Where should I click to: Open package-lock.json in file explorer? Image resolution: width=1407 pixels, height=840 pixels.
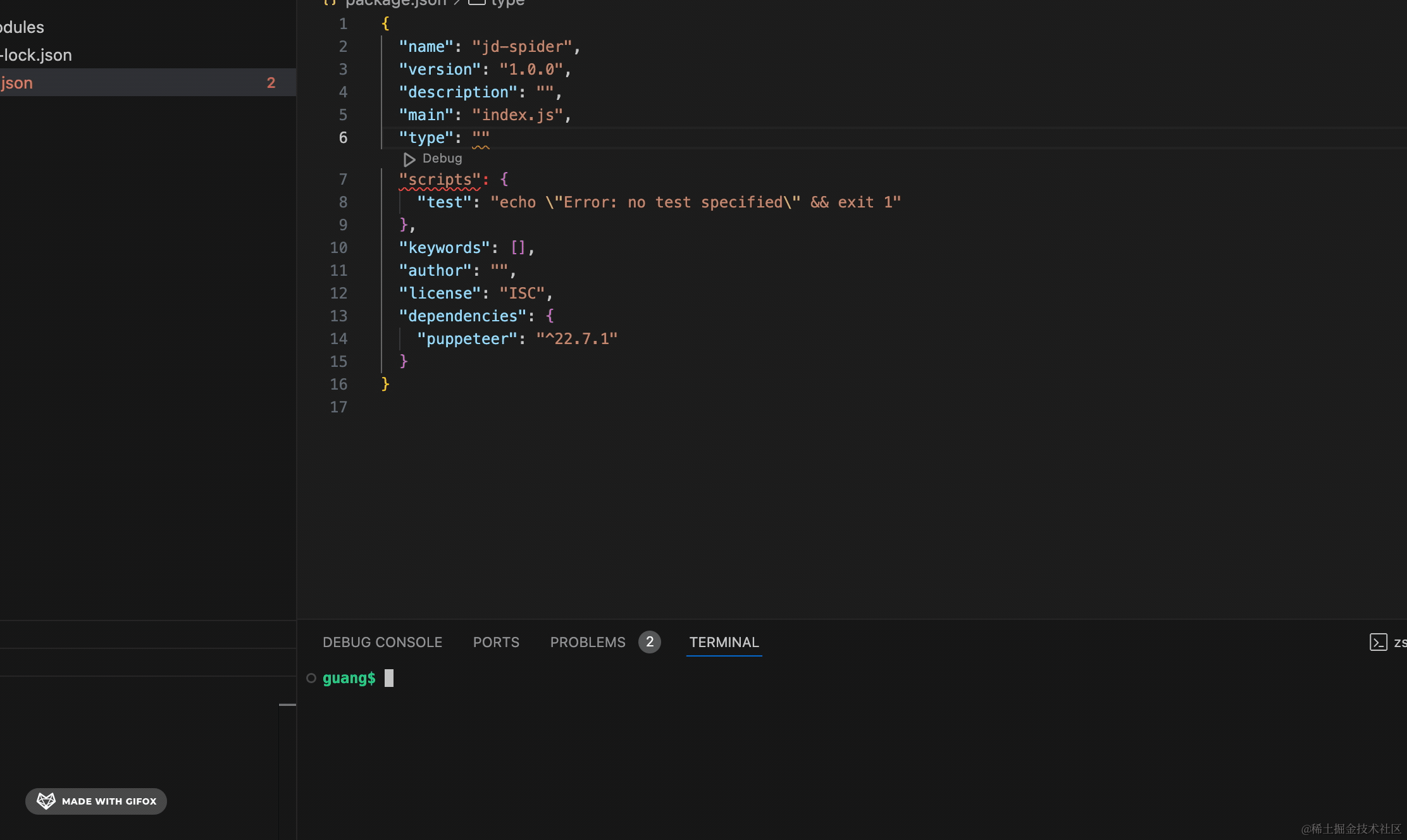coord(37,55)
